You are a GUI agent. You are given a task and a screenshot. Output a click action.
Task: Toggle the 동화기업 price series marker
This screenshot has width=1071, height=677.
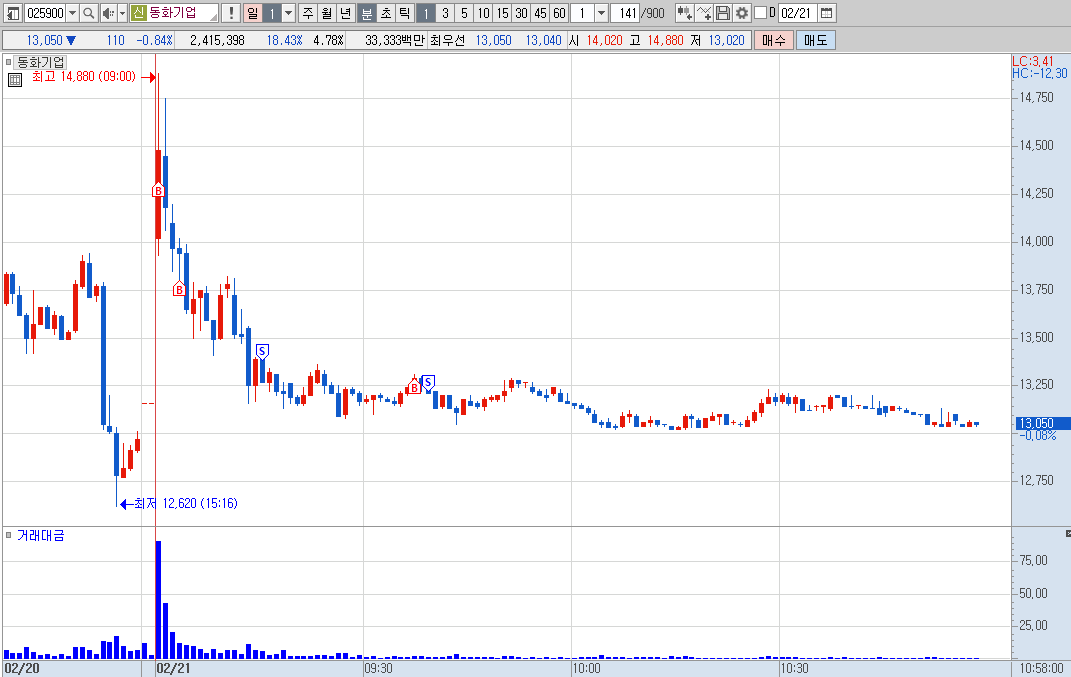(x=9, y=62)
